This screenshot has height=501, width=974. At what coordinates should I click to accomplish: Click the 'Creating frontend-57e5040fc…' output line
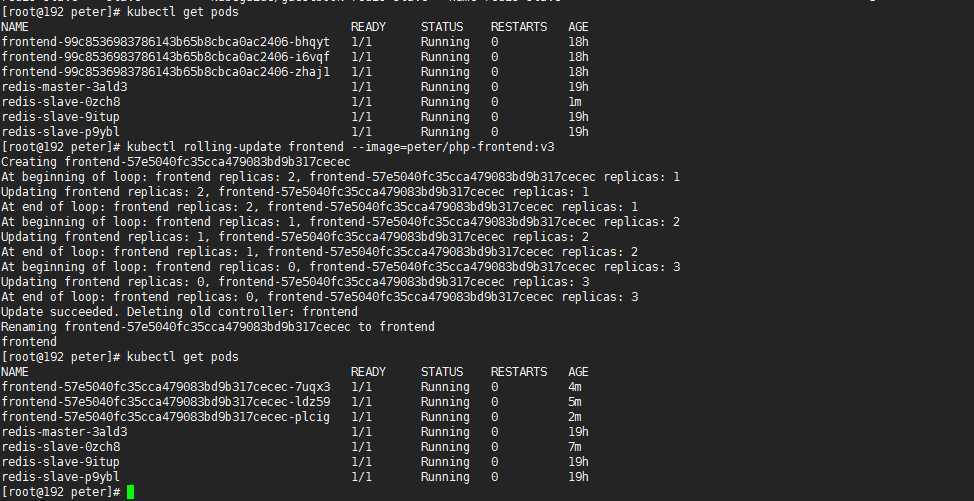176,162
